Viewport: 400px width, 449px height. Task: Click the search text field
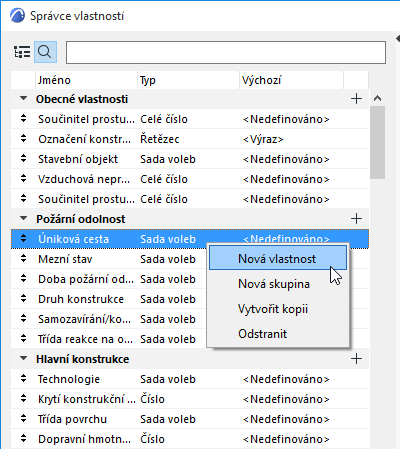tap(226, 52)
